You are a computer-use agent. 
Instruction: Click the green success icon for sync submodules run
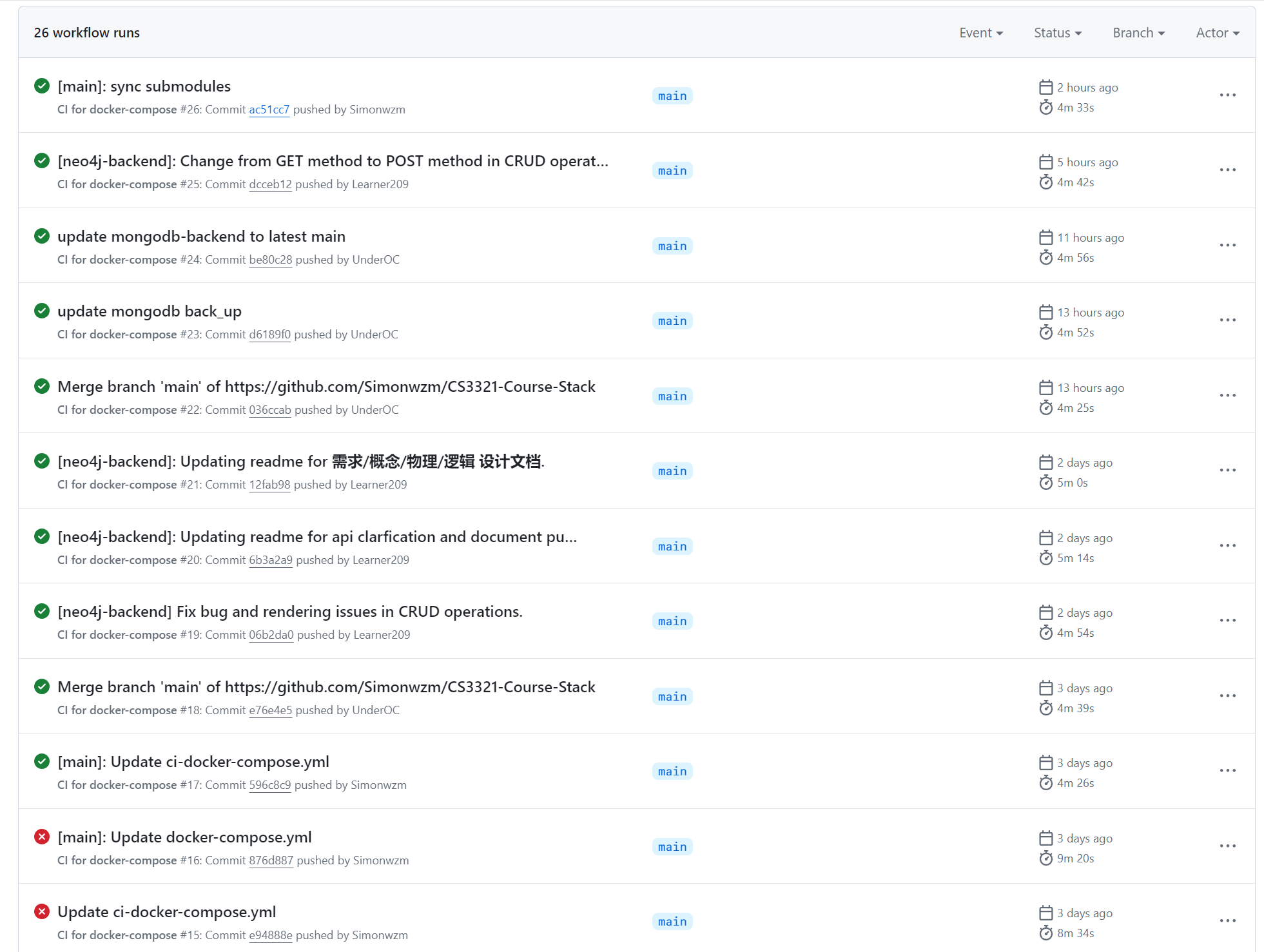click(42, 86)
